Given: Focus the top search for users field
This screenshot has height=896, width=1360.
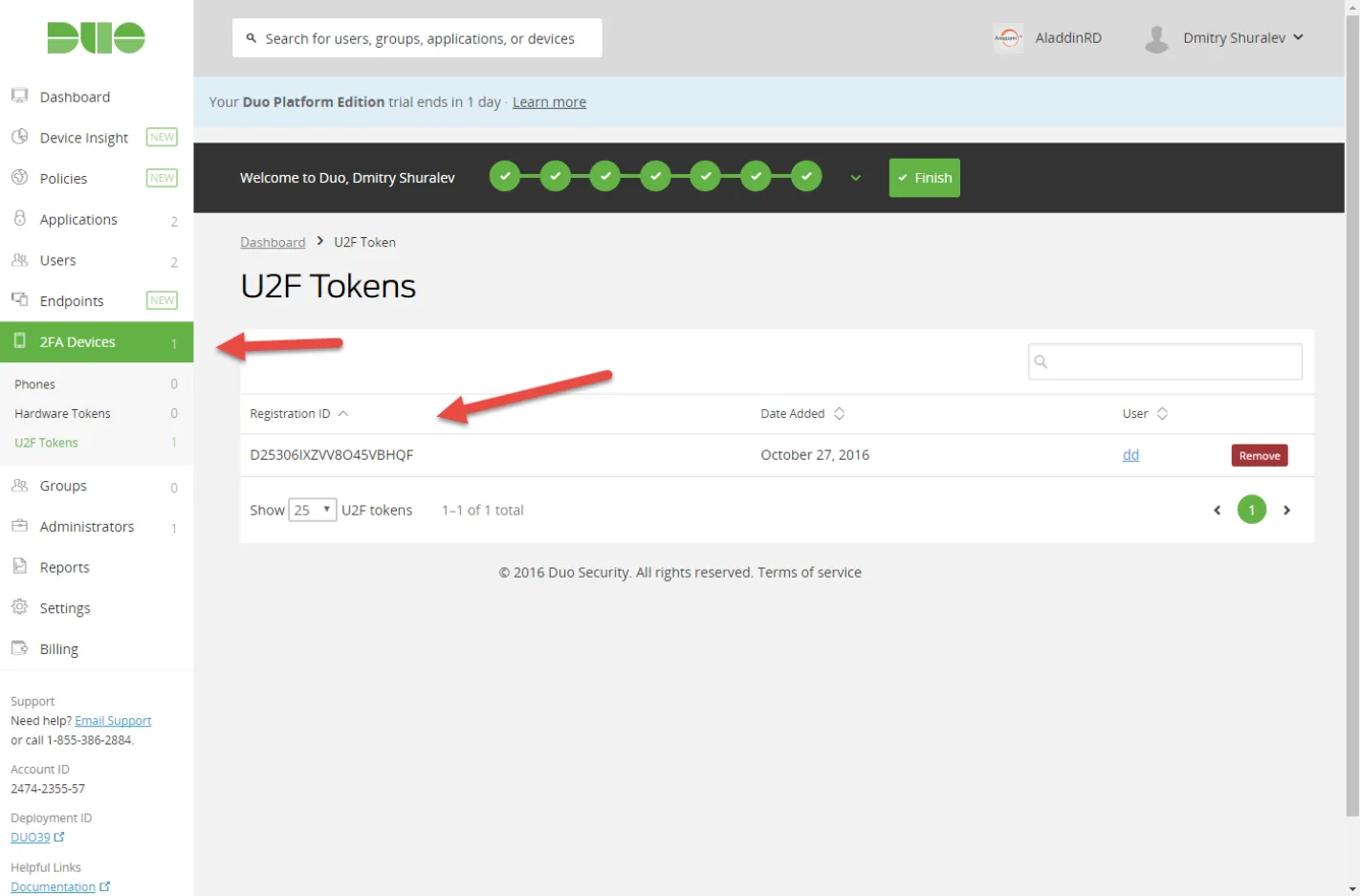Looking at the screenshot, I should pos(417,38).
